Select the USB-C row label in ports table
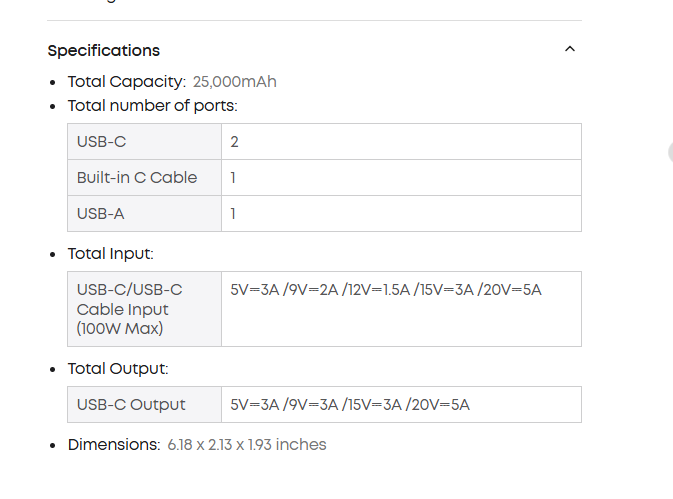Screen dimensions: 673x499 [x=101, y=142]
